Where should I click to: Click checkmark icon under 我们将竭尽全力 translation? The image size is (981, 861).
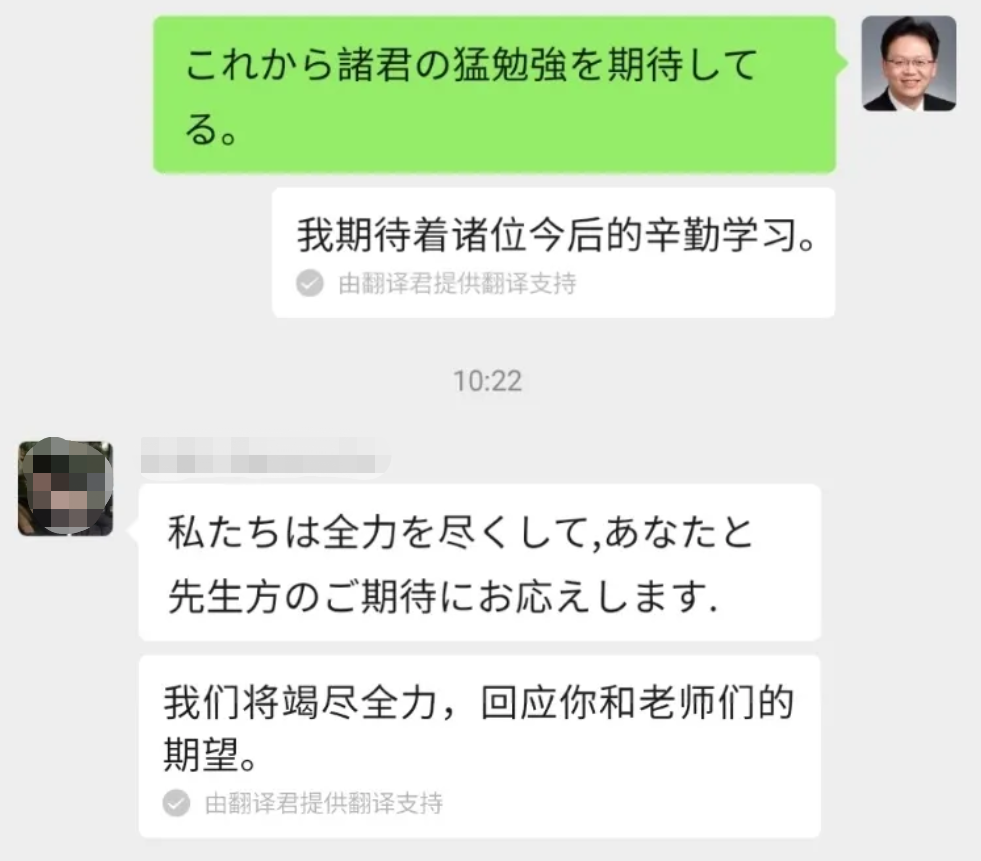pyautogui.click(x=176, y=803)
